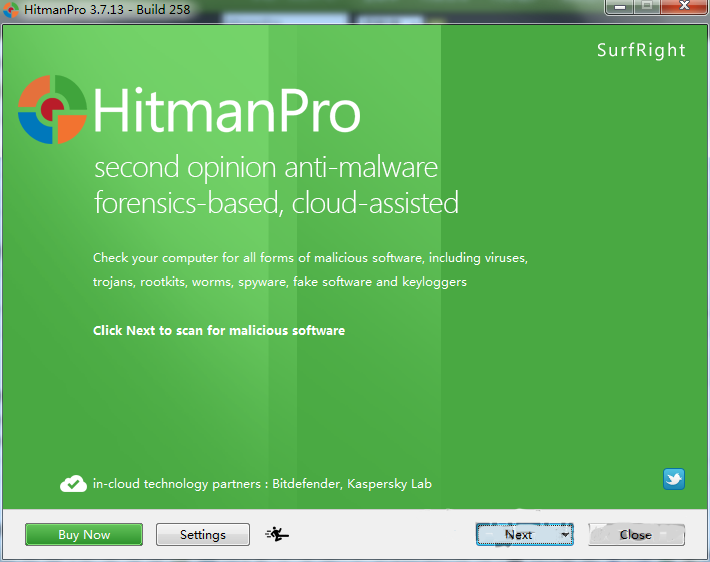Click the Close button beside Next
The image size is (710, 562).
pos(636,534)
